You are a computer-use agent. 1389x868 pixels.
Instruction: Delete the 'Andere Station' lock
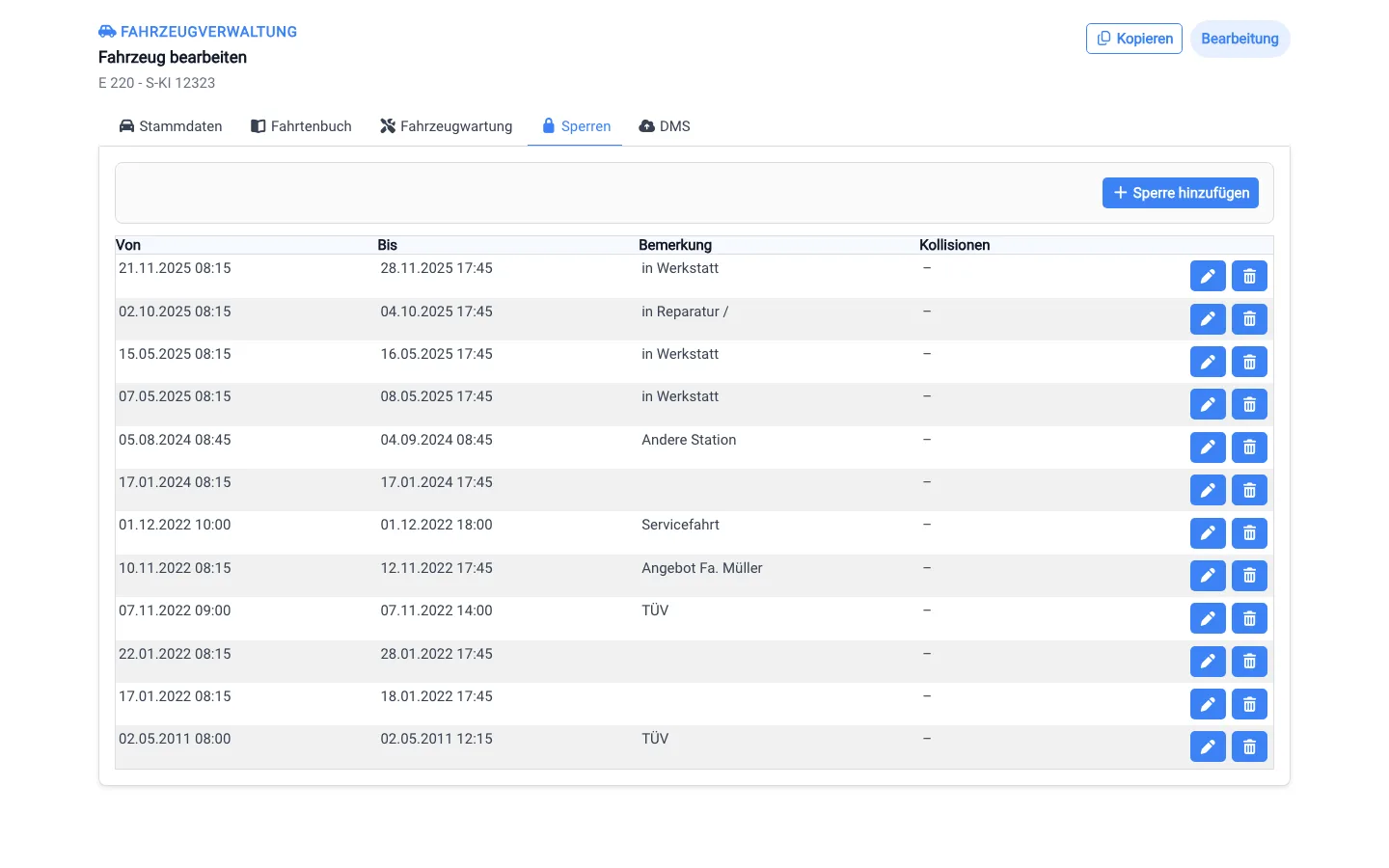[1249, 448]
